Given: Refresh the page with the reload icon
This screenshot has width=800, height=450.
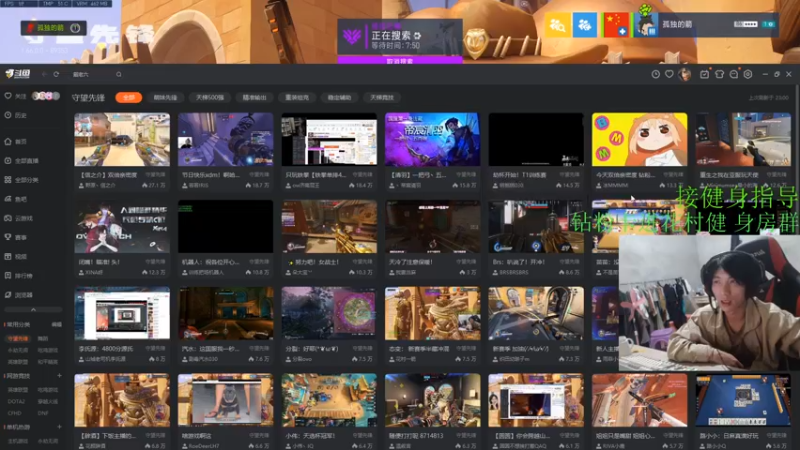Looking at the screenshot, I should (56, 74).
